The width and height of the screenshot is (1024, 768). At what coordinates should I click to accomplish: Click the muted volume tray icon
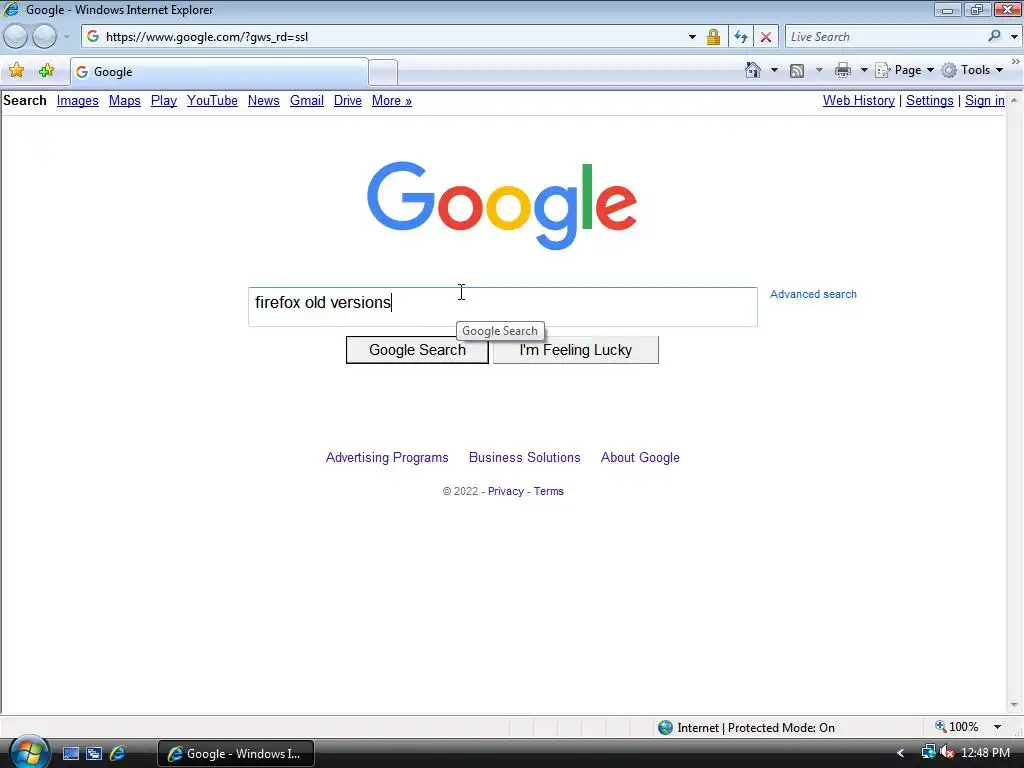click(x=947, y=753)
